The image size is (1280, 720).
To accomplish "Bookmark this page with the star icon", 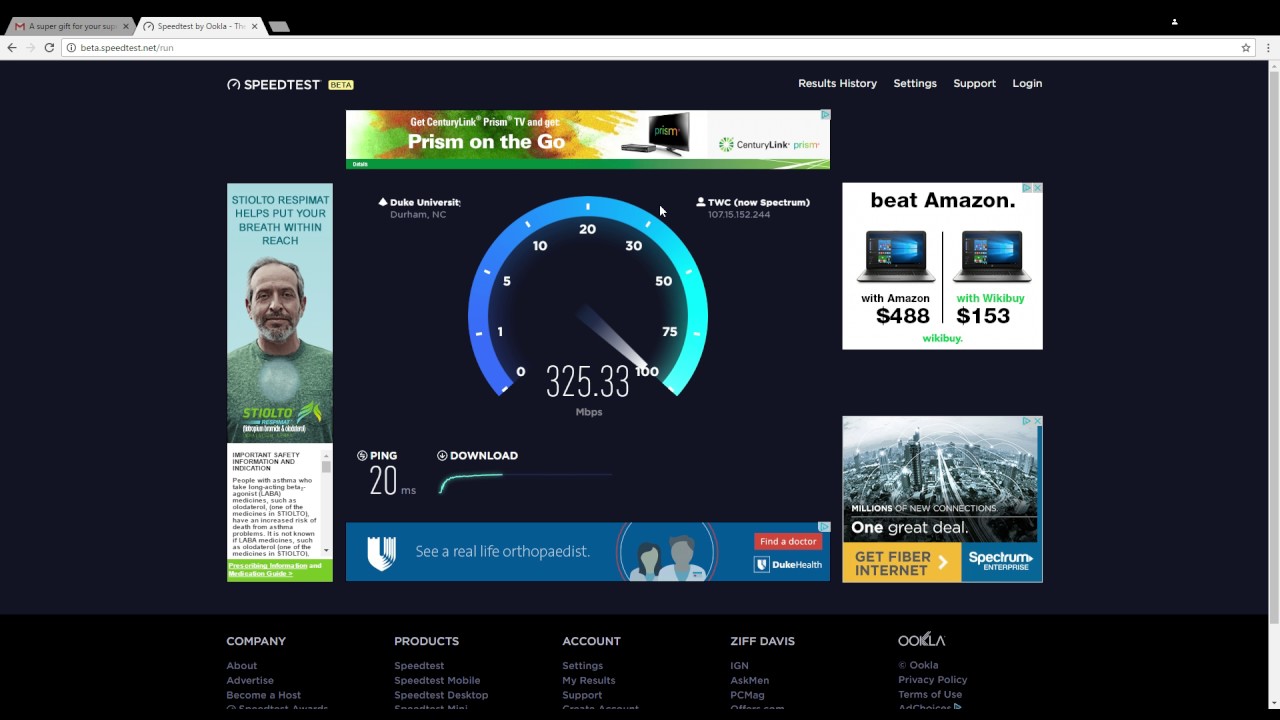I will pyautogui.click(x=1245, y=47).
